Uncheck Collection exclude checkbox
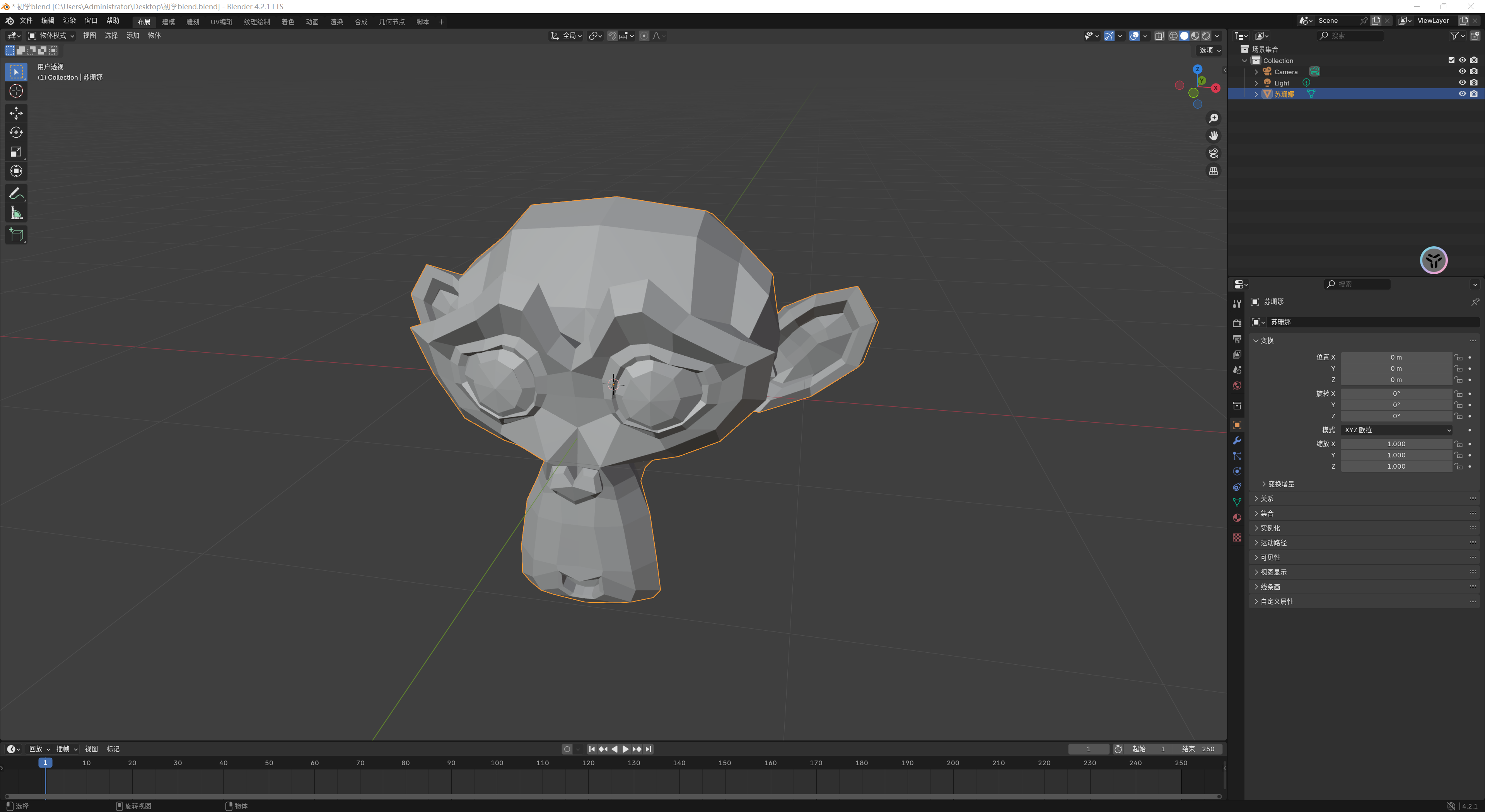Viewport: 1485px width, 812px height. [x=1452, y=60]
